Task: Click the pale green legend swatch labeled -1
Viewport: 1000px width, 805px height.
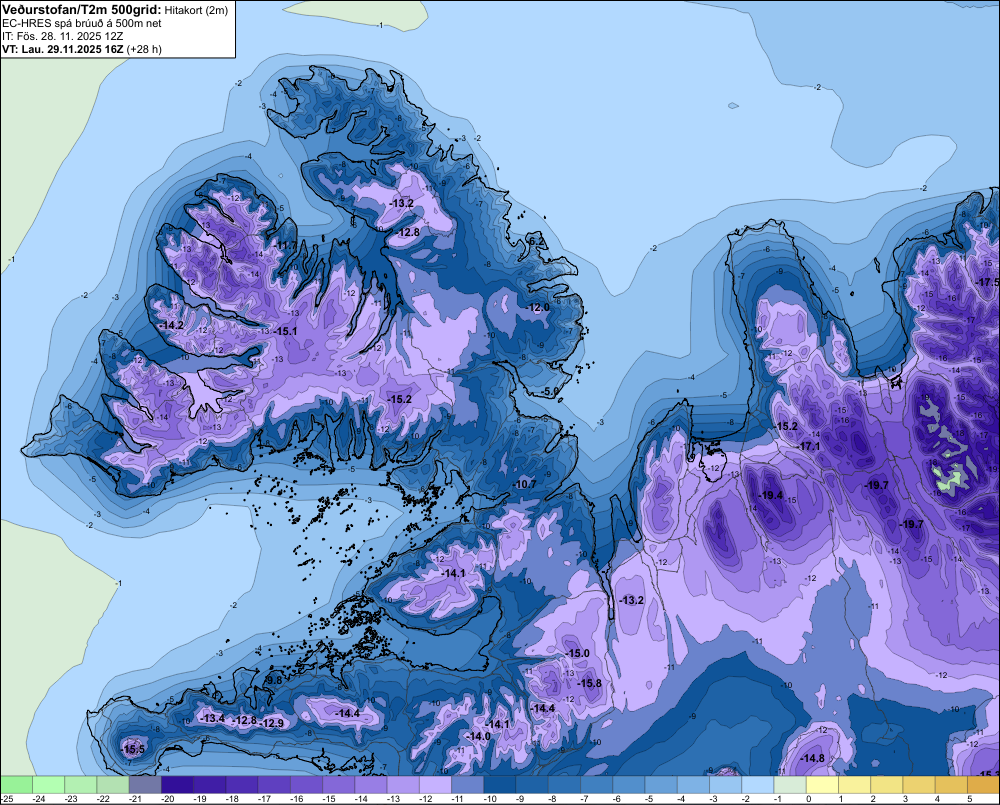Action: pos(791,784)
